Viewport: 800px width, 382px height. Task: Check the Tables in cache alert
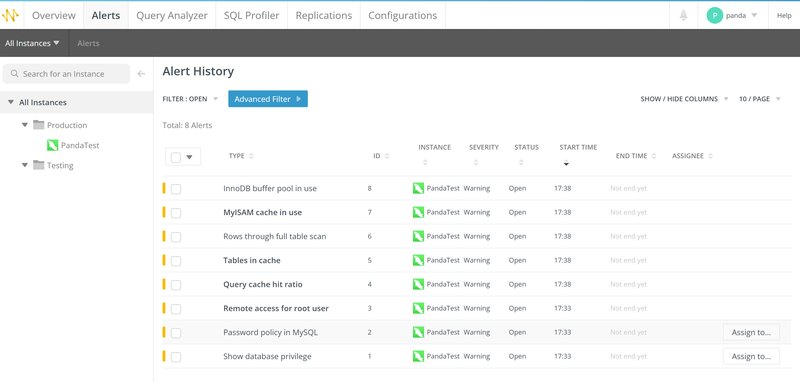(x=176, y=261)
